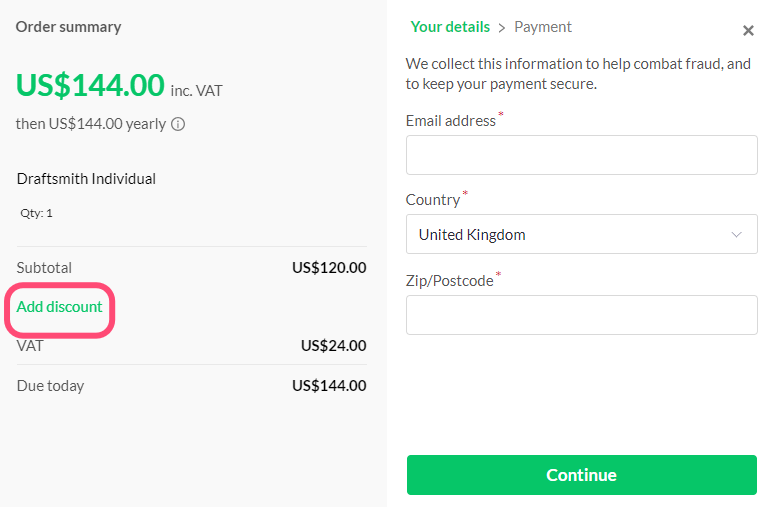Go to the Your details step
The width and height of the screenshot is (771, 507).
pos(450,27)
